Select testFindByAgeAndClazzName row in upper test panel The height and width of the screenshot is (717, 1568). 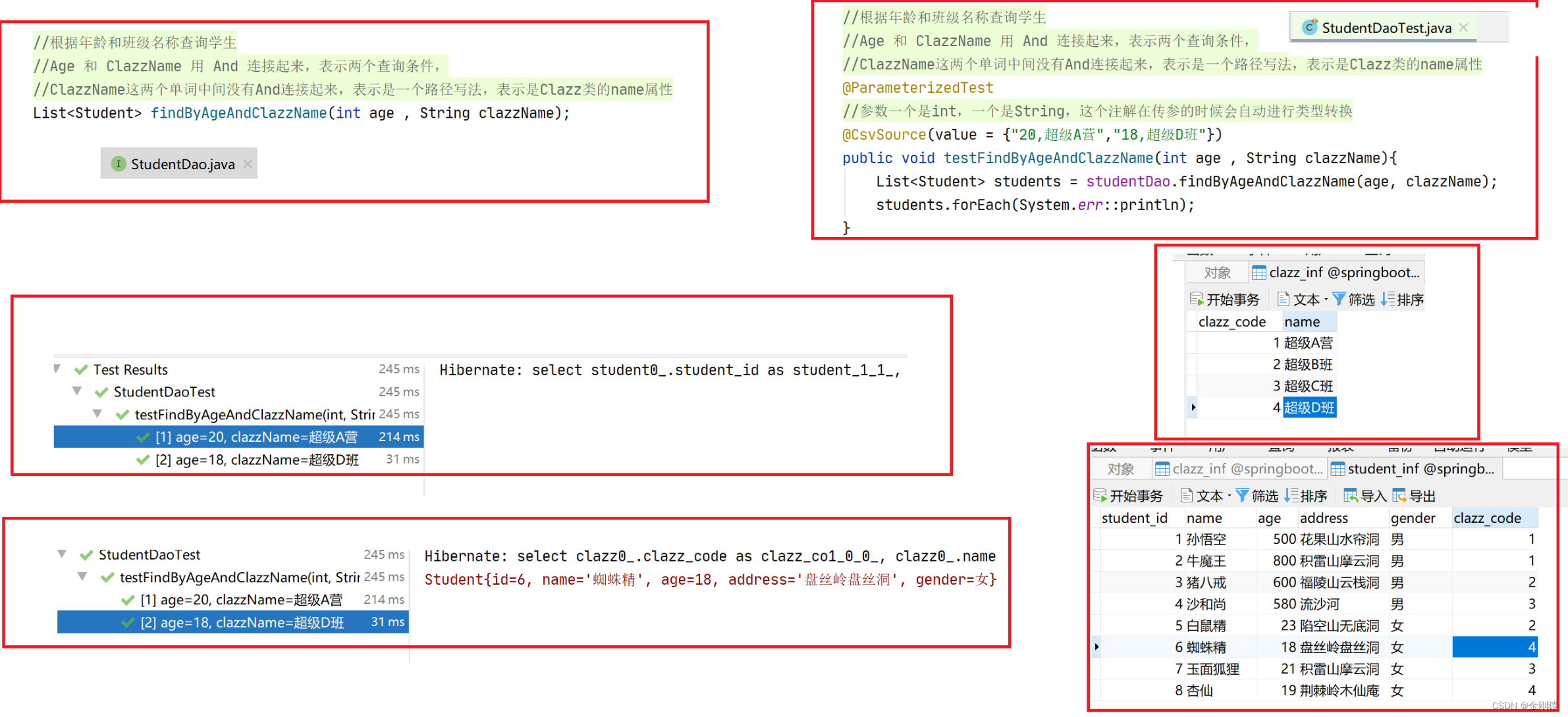[x=238, y=414]
